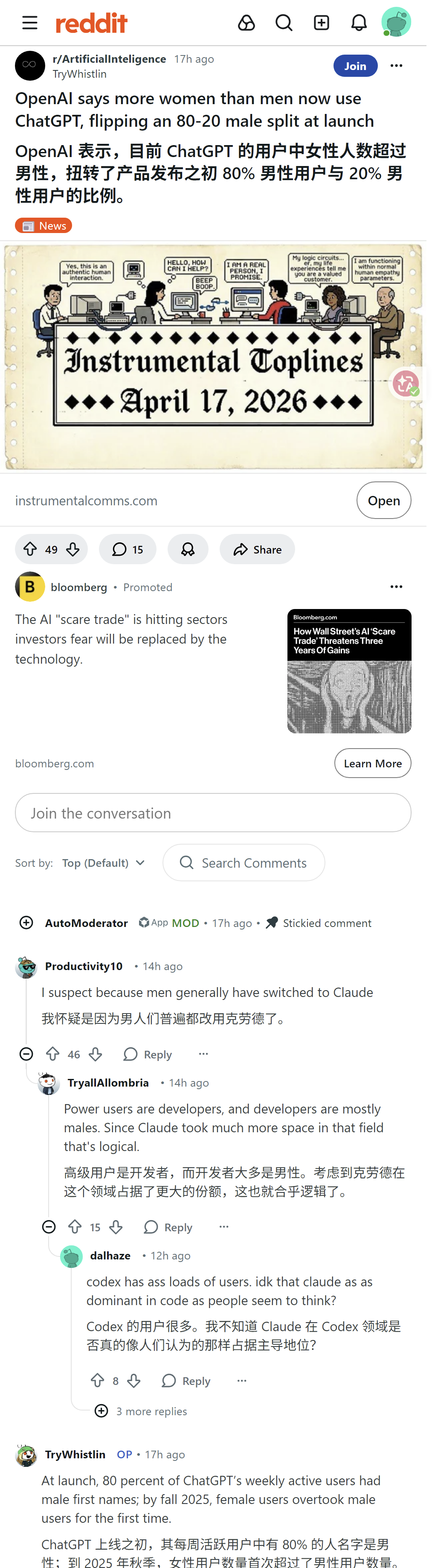The width and height of the screenshot is (435, 1568).
Task: Downvote the main post
Action: click(73, 549)
